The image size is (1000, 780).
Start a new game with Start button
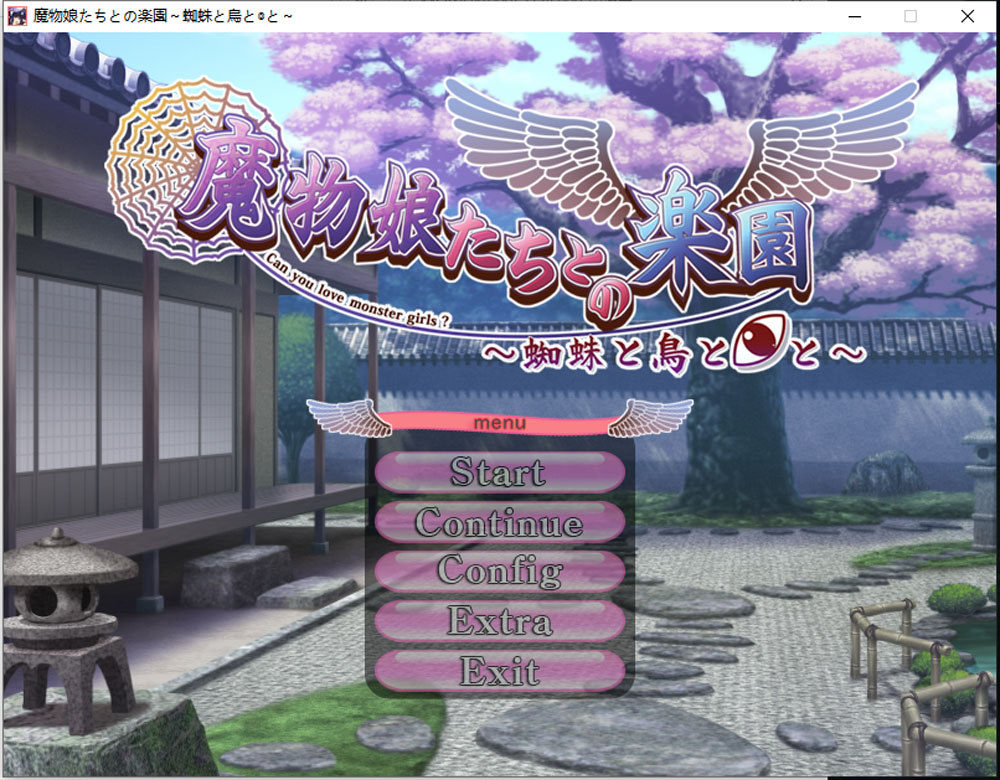coord(499,472)
